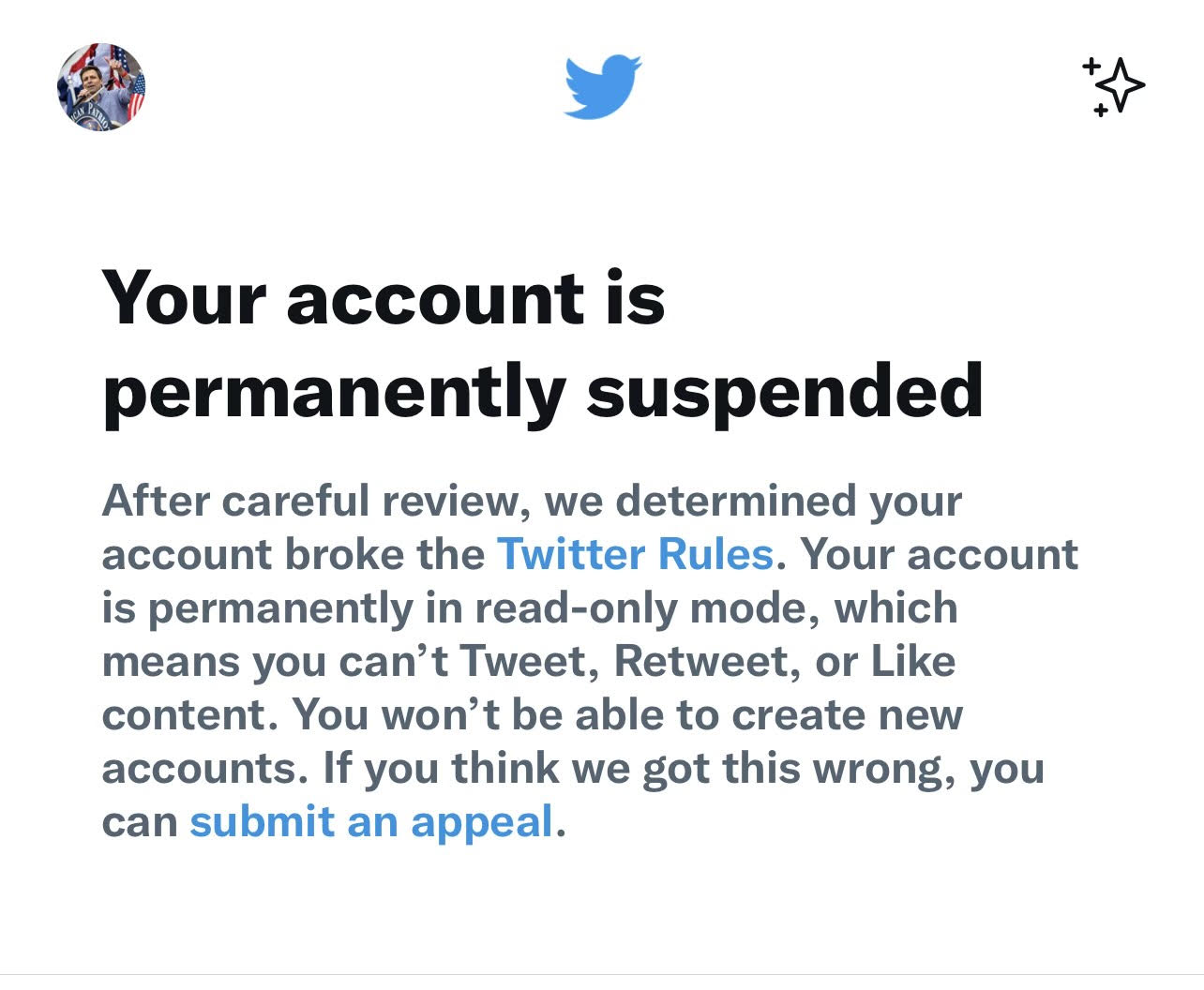Click the blue Twitter bird logo
Screen dimensions: 1204x990
pos(602,86)
